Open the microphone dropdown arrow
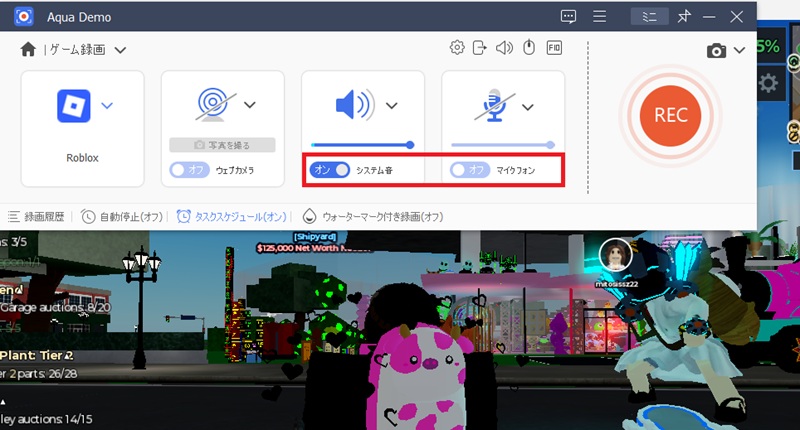The width and height of the screenshot is (800, 430). (x=528, y=107)
